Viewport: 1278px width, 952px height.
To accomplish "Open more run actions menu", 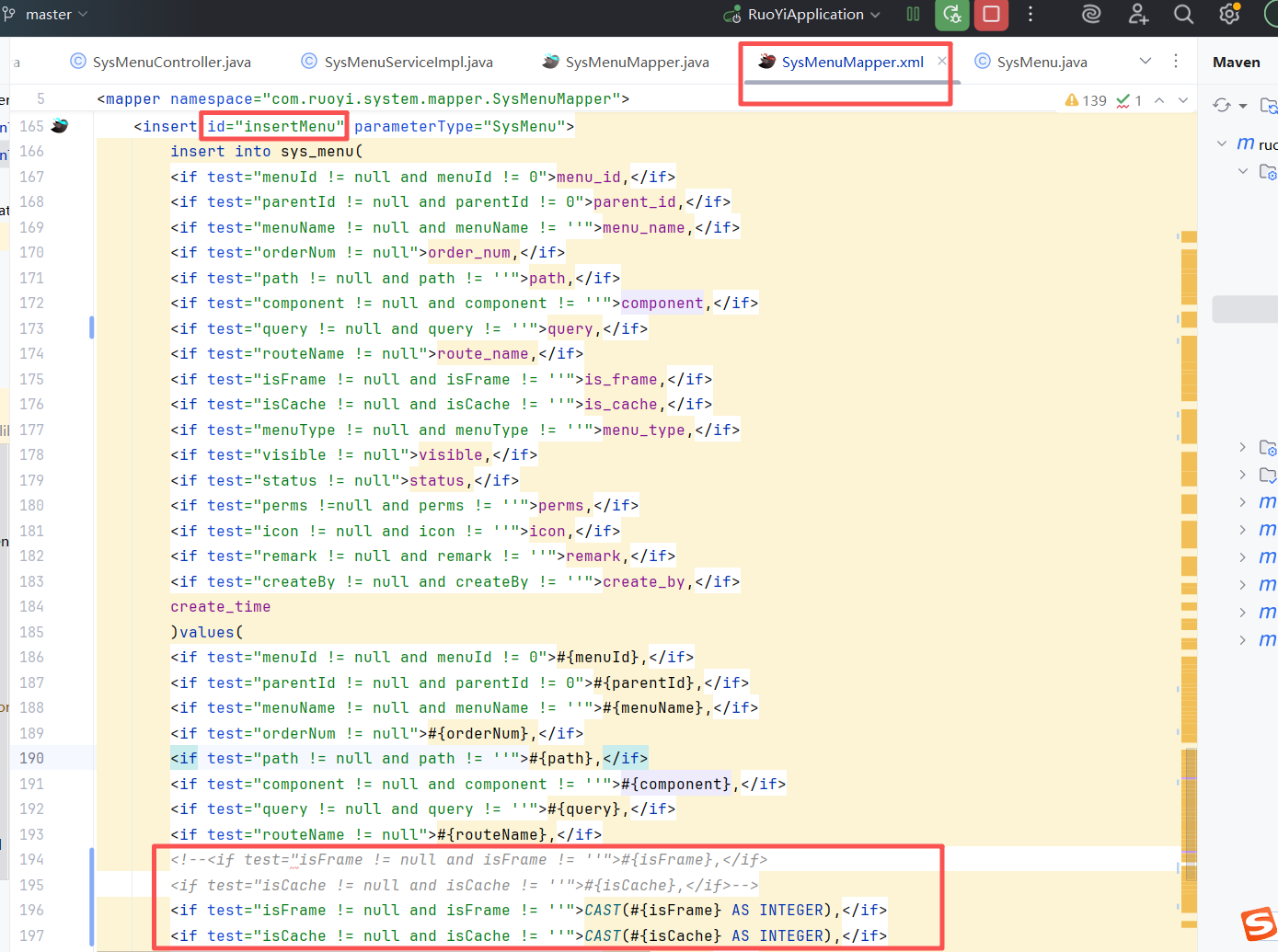I will click(x=1030, y=14).
